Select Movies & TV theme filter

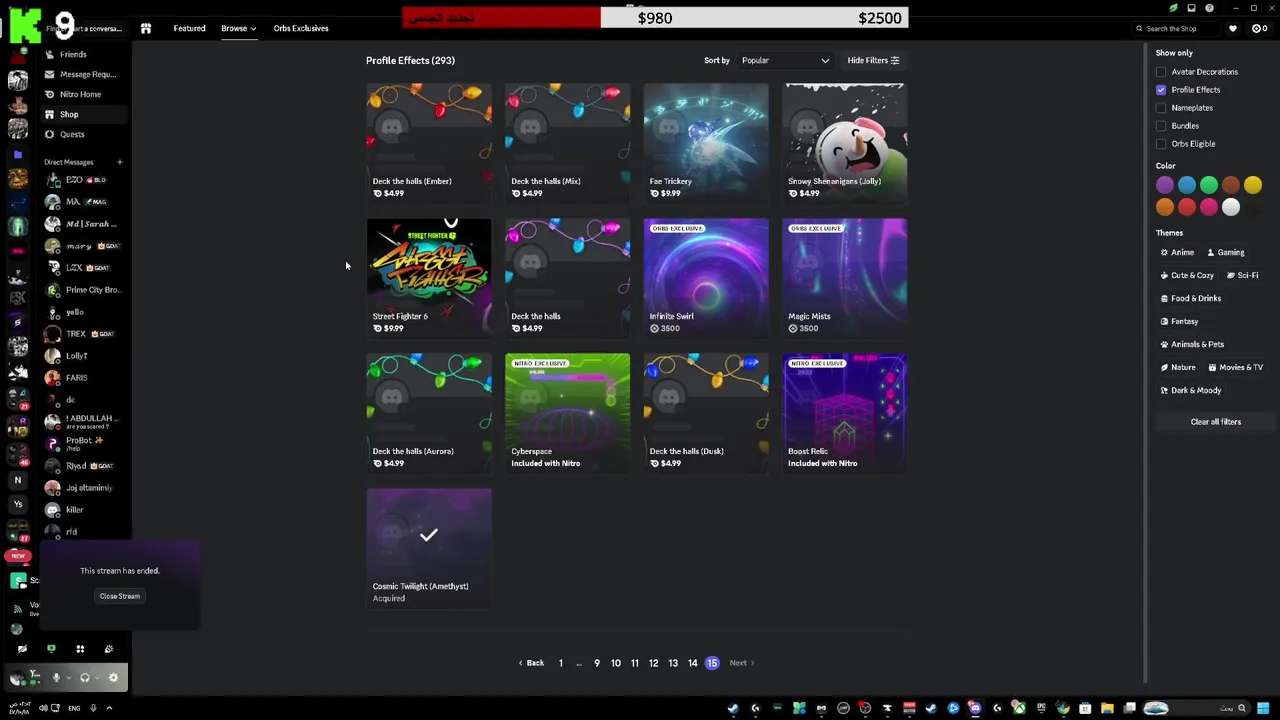pos(1235,368)
